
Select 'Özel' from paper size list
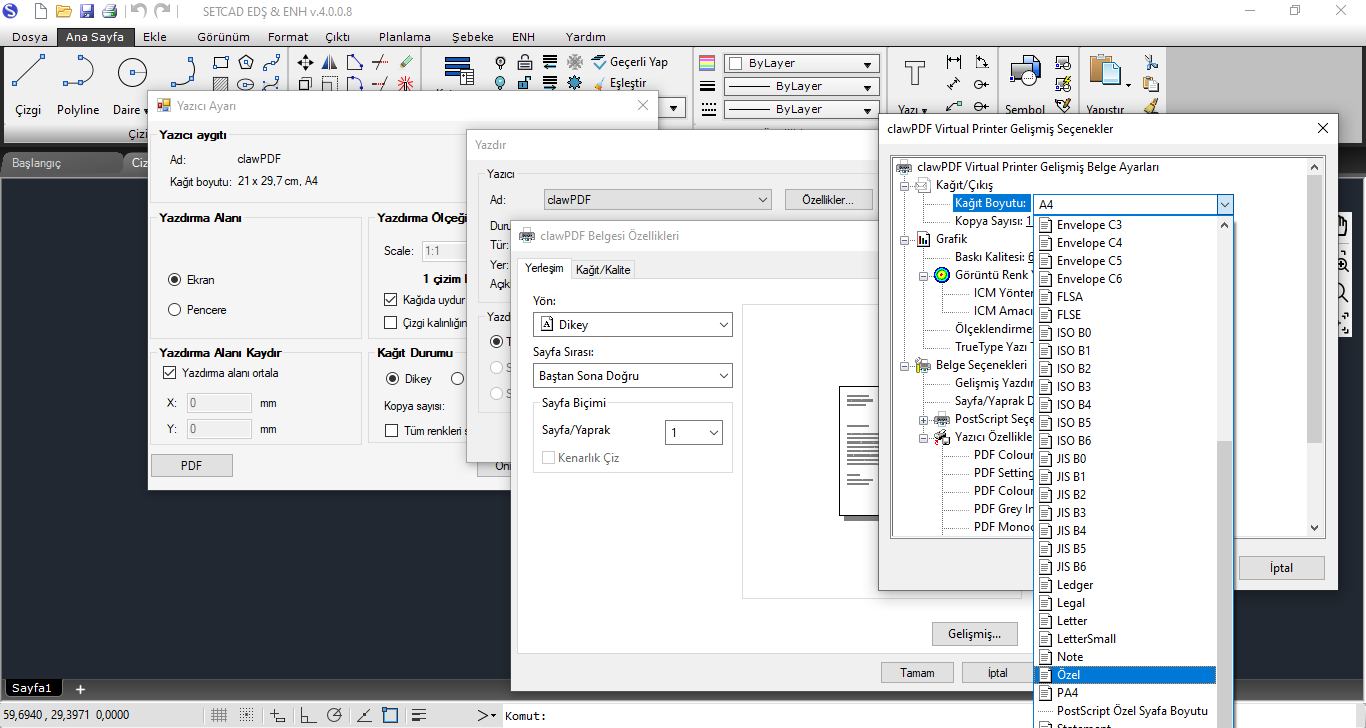(1124, 675)
